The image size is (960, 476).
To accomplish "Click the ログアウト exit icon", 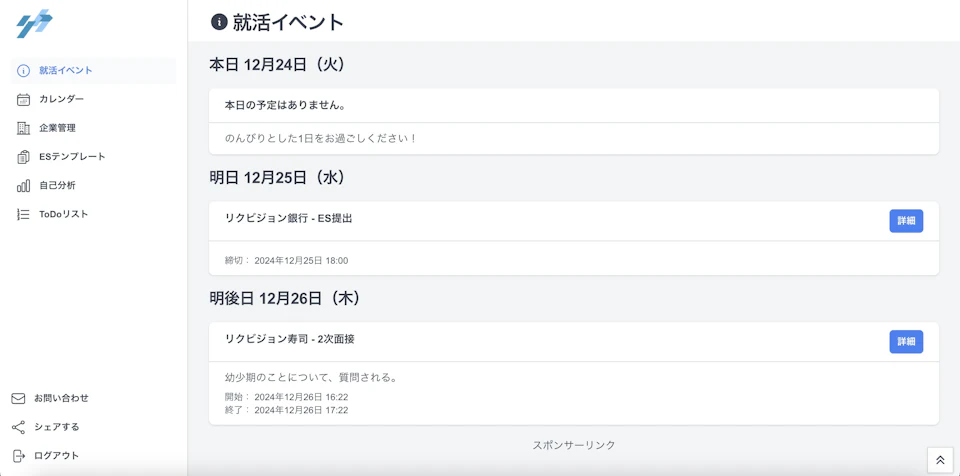I will click(18, 456).
